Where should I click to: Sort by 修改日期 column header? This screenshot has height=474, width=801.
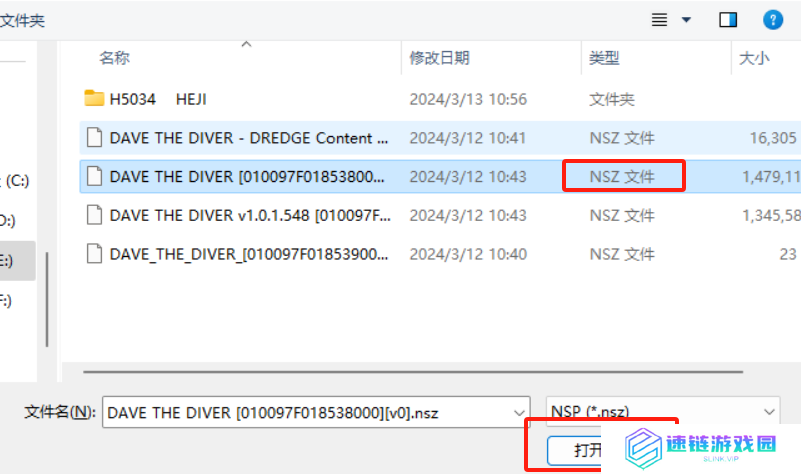point(439,58)
